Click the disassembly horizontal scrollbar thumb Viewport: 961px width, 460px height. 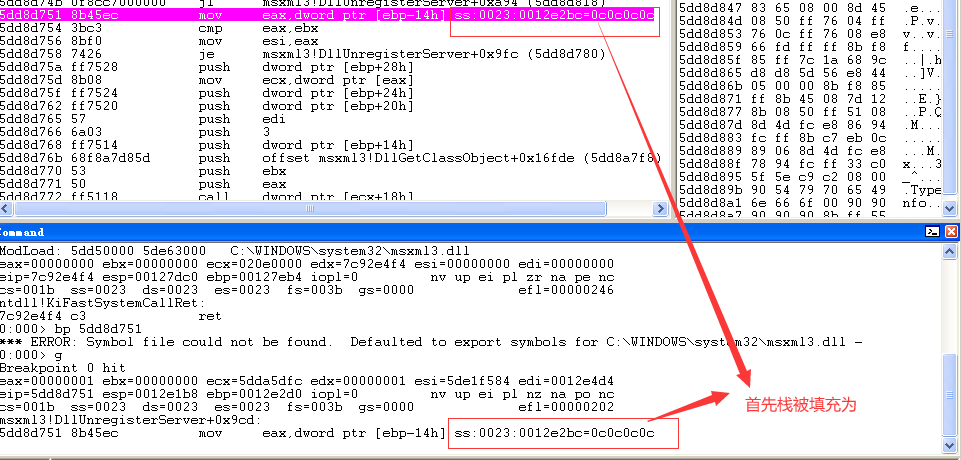pyautogui.click(x=310, y=209)
